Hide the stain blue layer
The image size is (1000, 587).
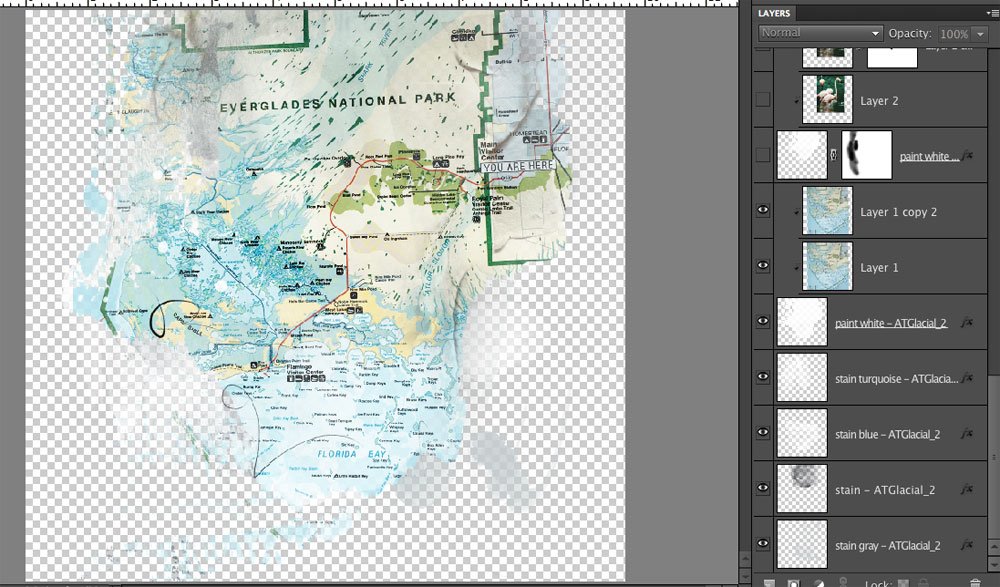click(x=763, y=433)
